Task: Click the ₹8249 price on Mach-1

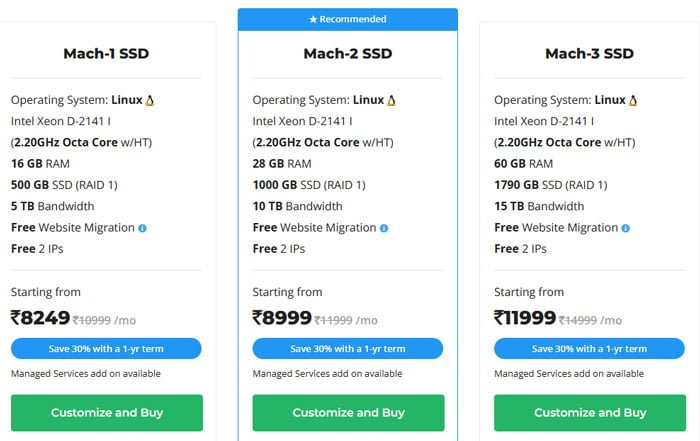Action: tap(41, 318)
